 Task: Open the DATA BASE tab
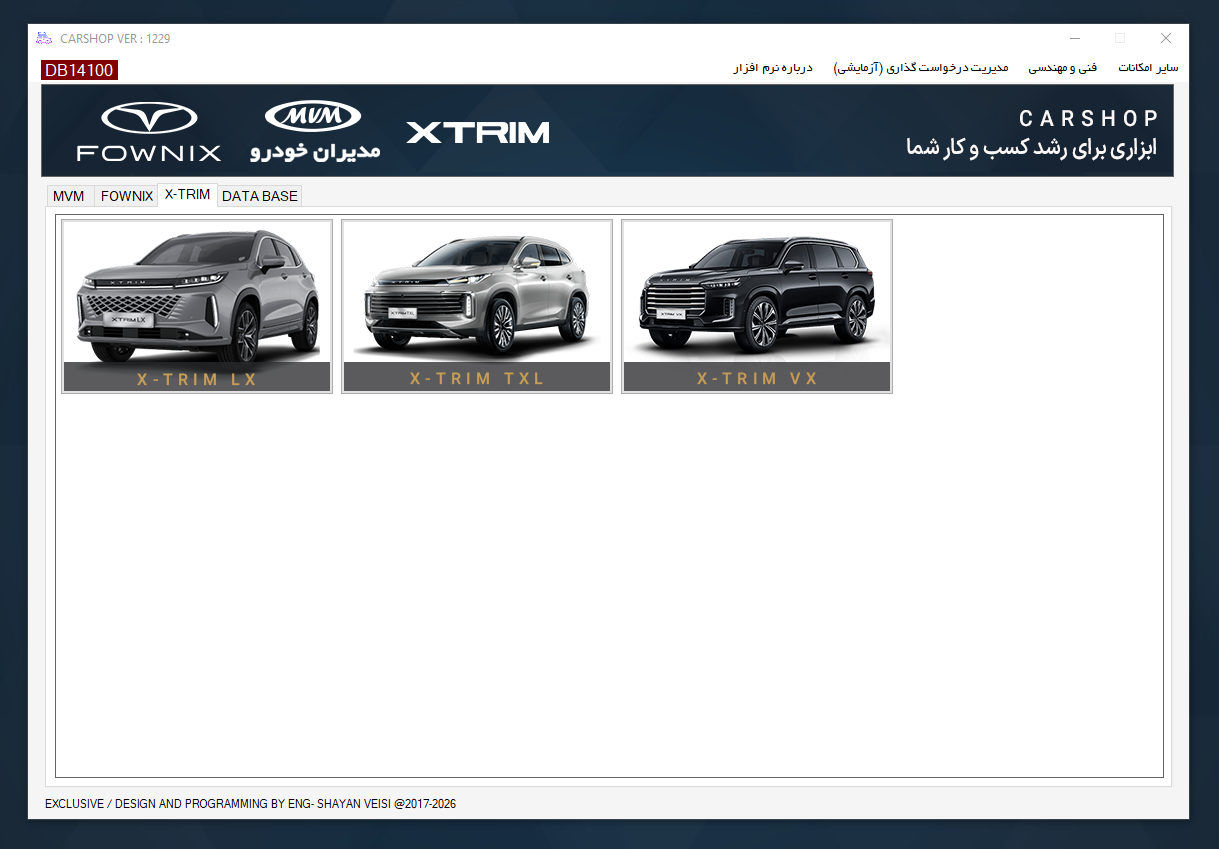coord(260,196)
